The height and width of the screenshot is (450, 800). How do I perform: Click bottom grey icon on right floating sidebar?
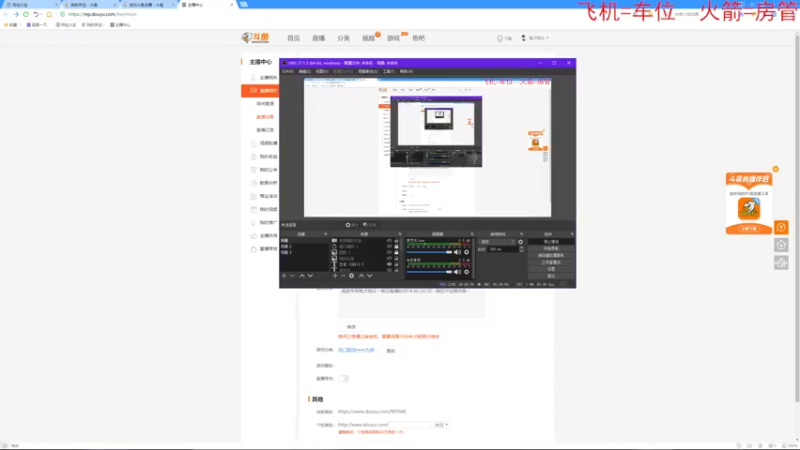[x=781, y=262]
